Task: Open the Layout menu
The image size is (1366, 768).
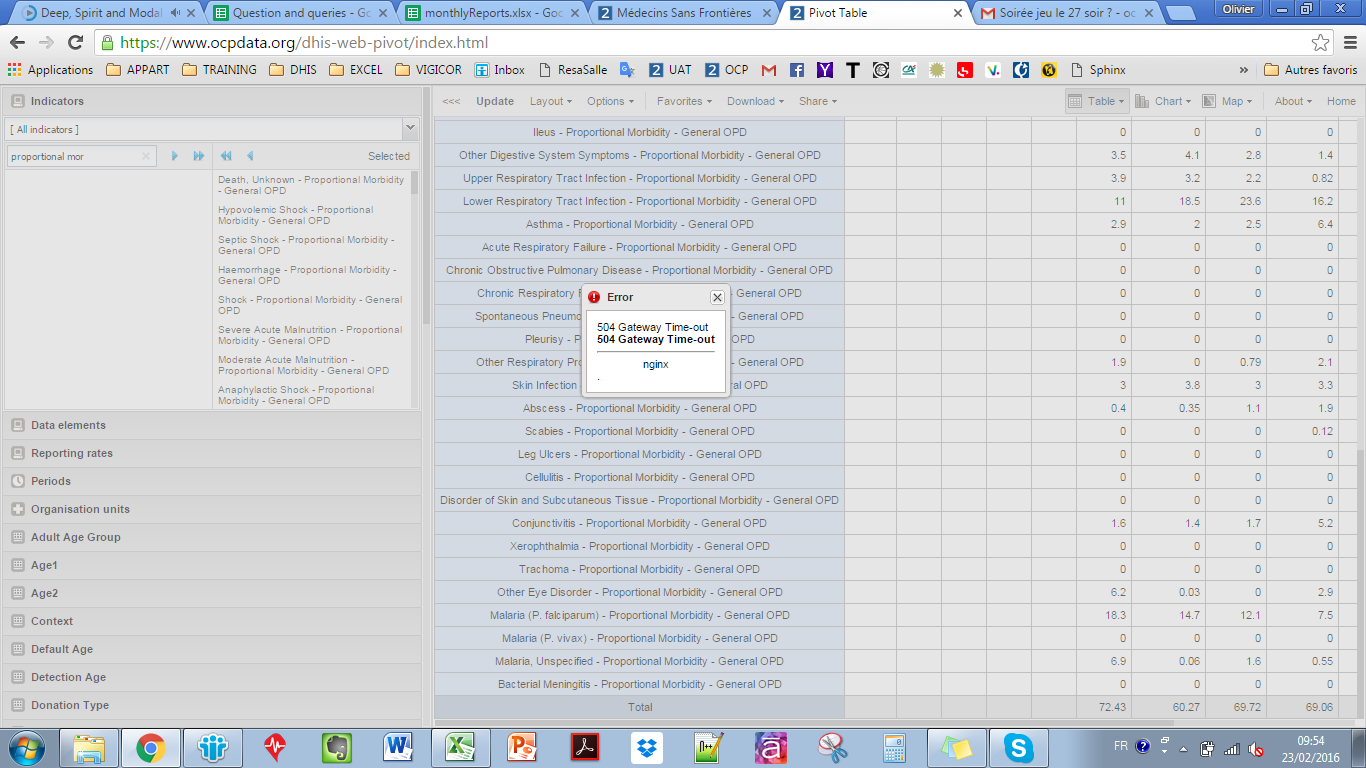Action: tap(551, 101)
